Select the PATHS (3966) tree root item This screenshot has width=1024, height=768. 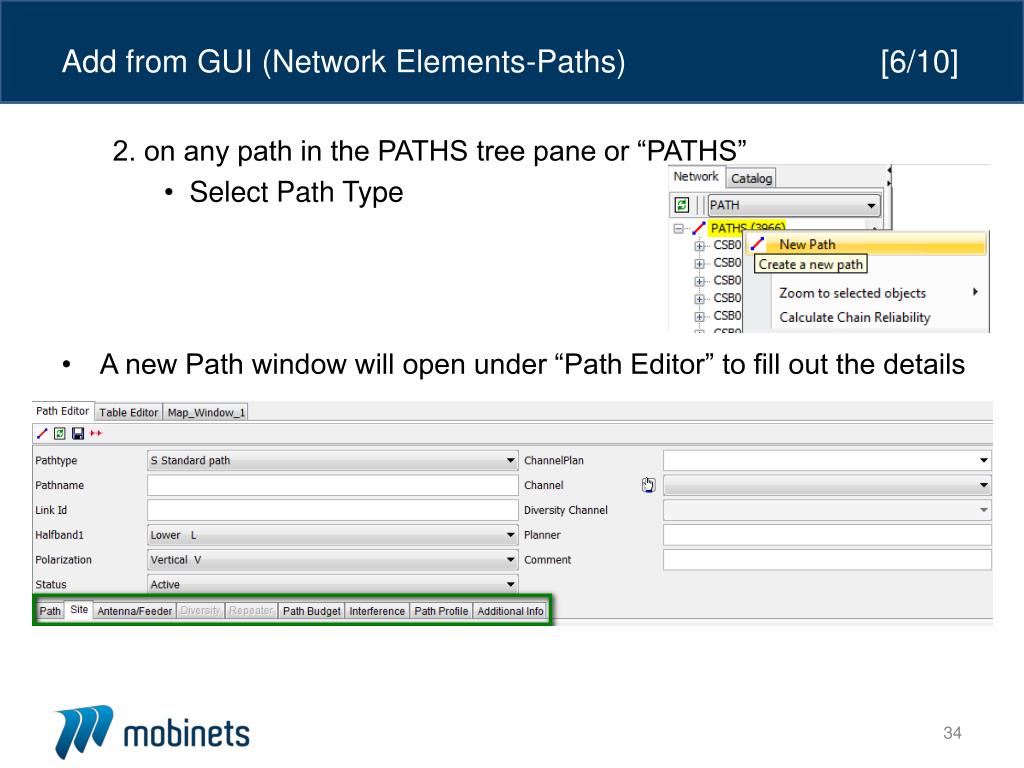[747, 228]
